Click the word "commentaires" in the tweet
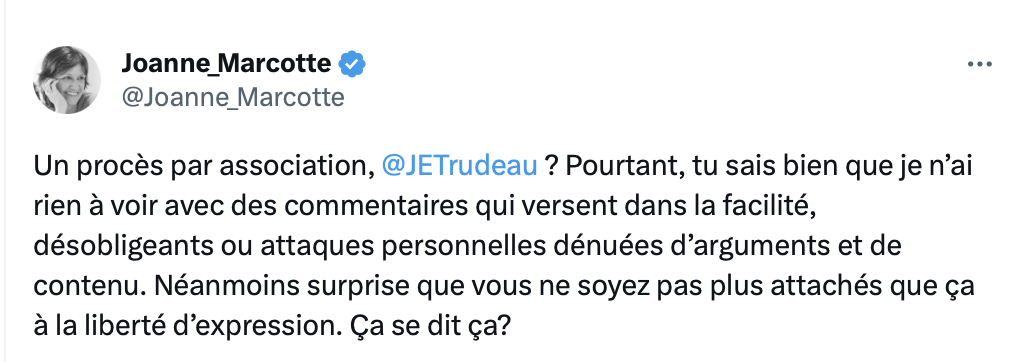The width and height of the screenshot is (1020, 362). [355, 209]
